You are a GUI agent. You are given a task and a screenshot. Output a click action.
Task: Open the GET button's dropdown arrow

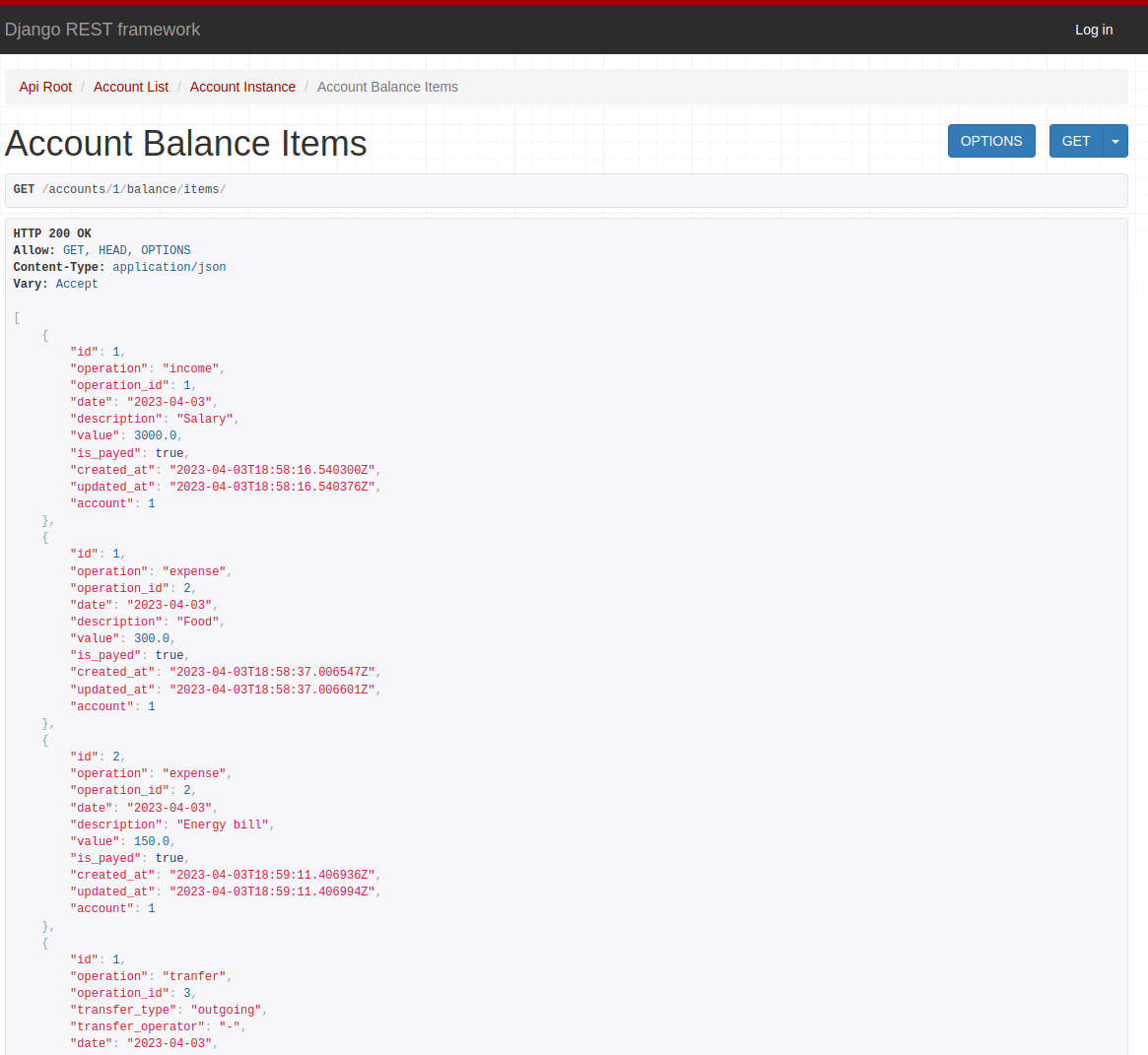(1114, 141)
